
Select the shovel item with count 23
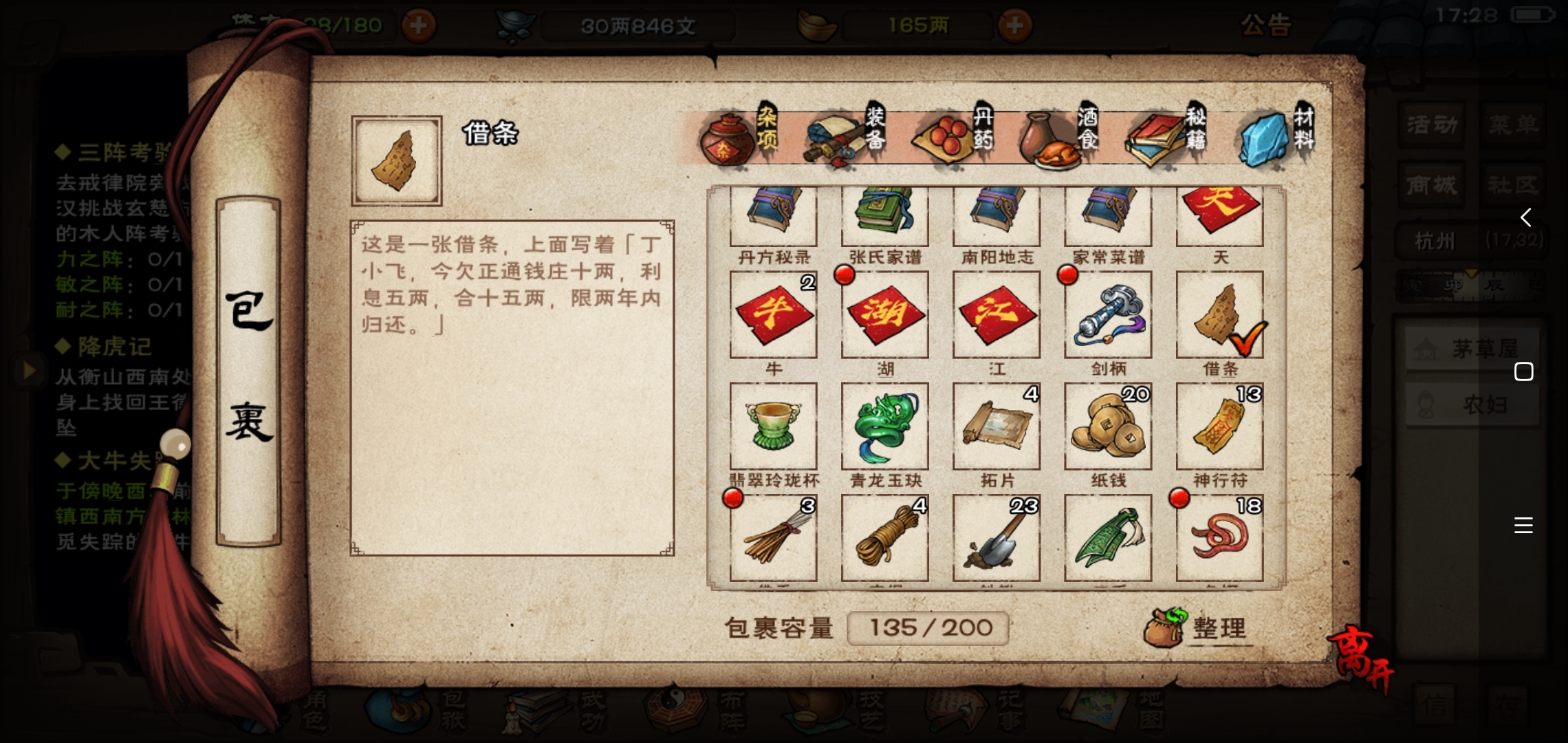coord(996,538)
